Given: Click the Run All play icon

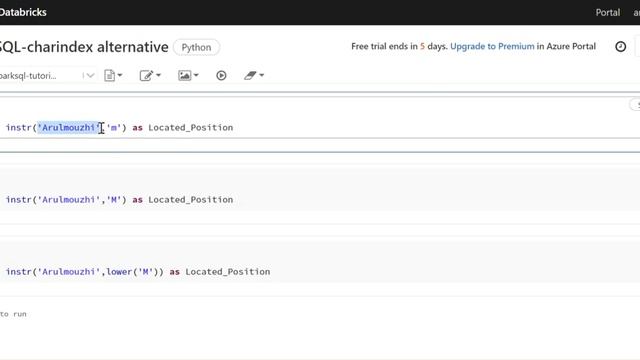Looking at the screenshot, I should (221, 76).
